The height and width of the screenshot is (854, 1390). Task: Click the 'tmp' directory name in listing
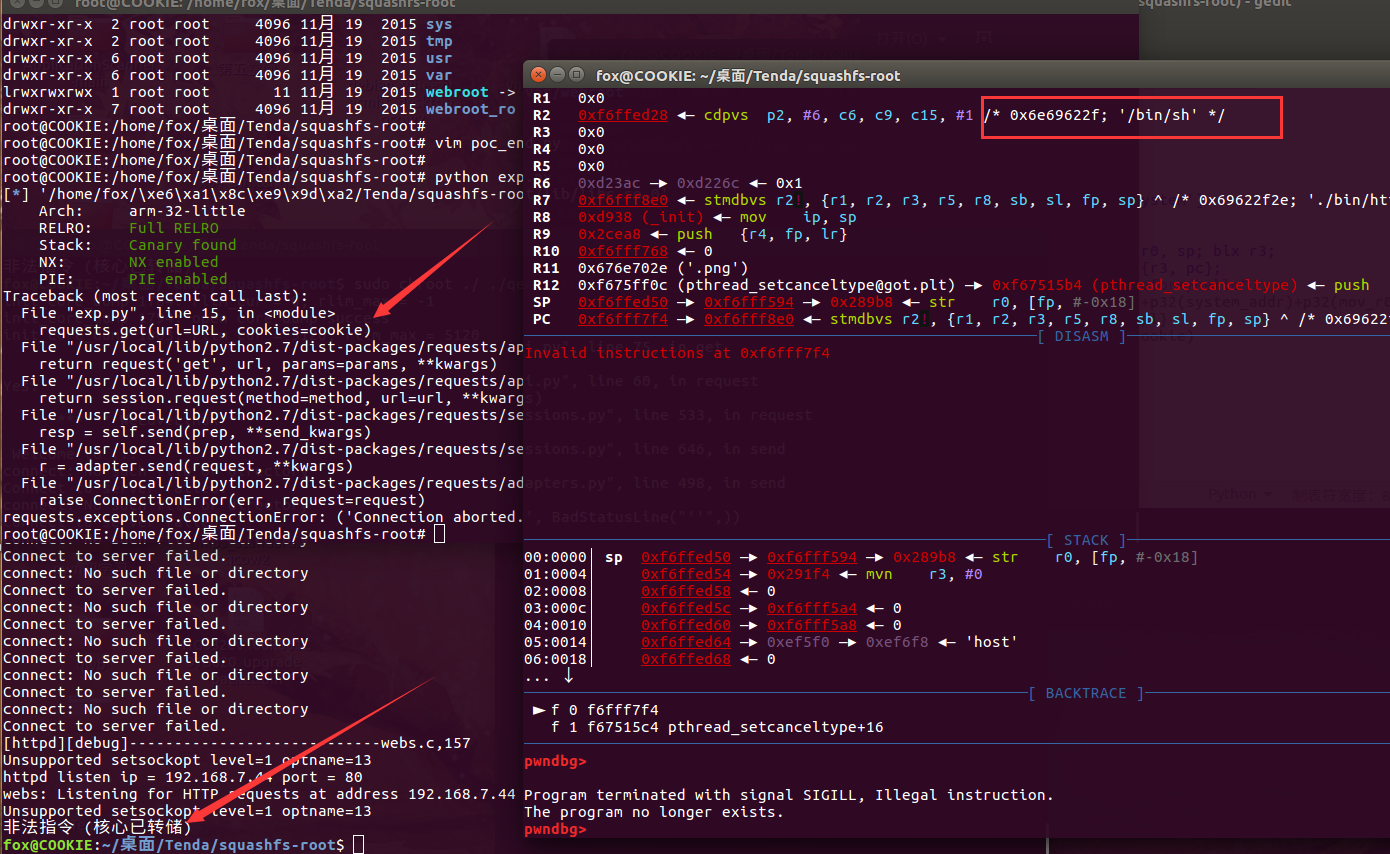(438, 41)
